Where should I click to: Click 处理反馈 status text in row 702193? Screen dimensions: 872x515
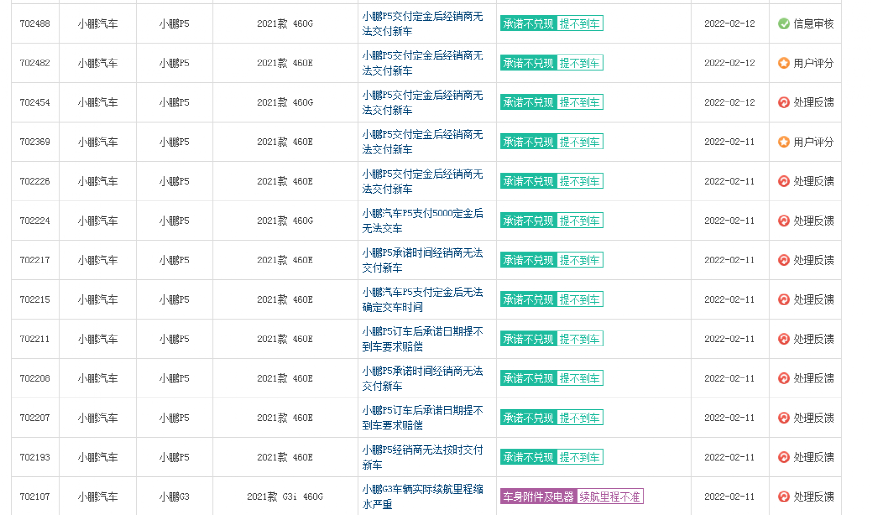click(814, 457)
